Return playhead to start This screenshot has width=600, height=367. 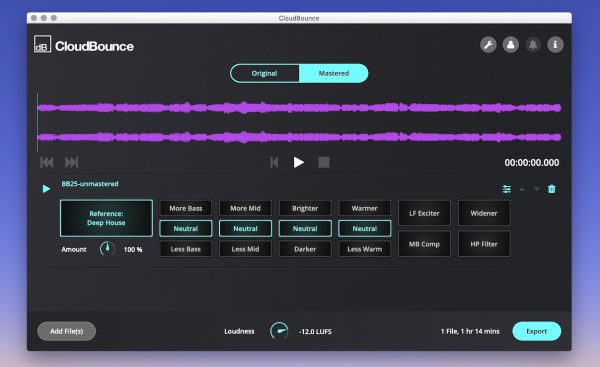(274, 162)
